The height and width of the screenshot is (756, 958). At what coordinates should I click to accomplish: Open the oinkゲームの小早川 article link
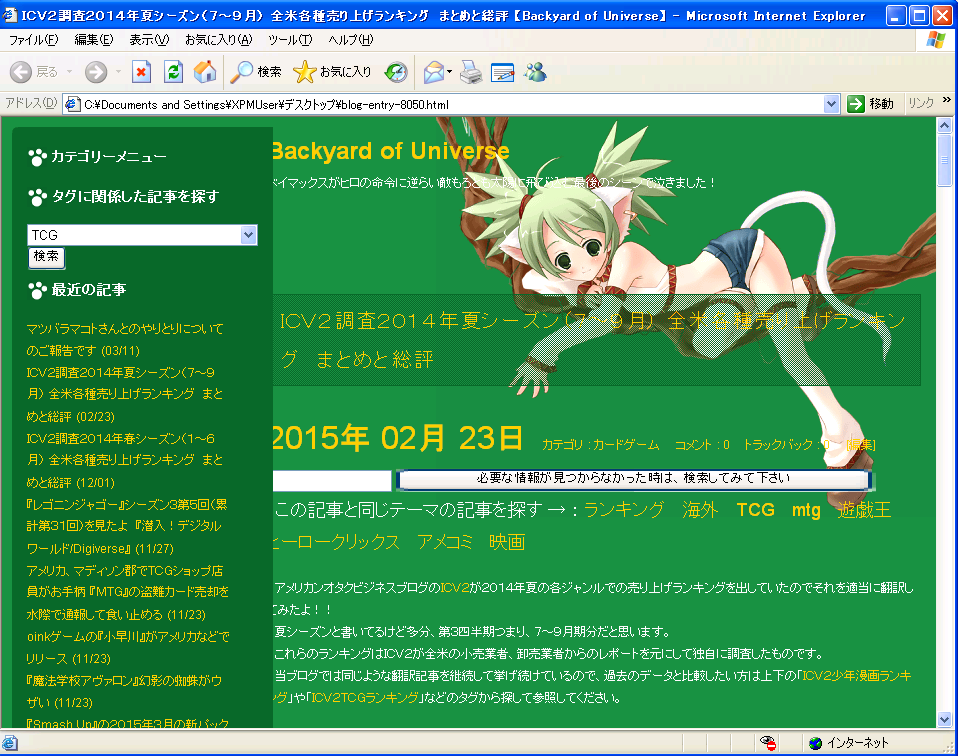(x=127, y=648)
